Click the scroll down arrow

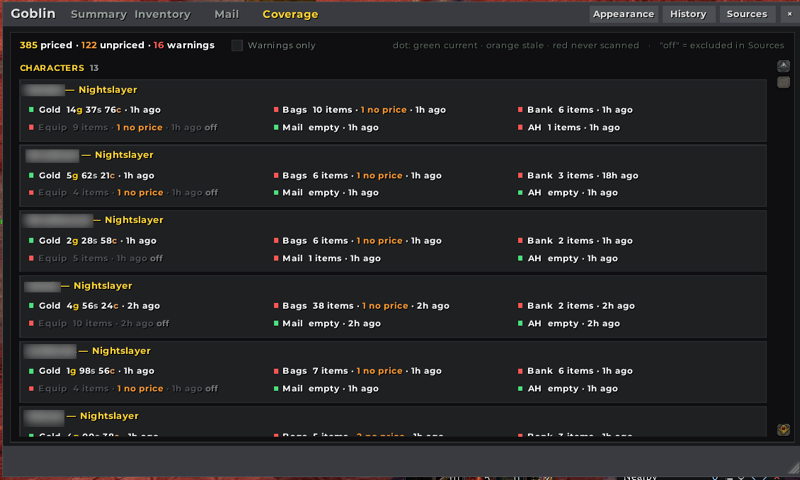pyautogui.click(x=783, y=430)
